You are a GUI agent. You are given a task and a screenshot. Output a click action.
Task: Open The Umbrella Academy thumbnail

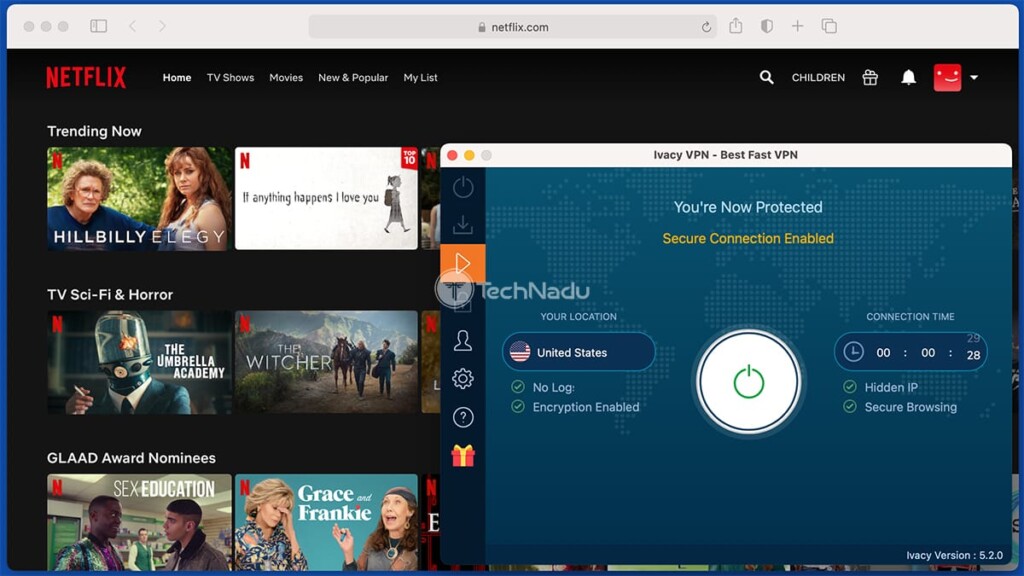pos(139,362)
